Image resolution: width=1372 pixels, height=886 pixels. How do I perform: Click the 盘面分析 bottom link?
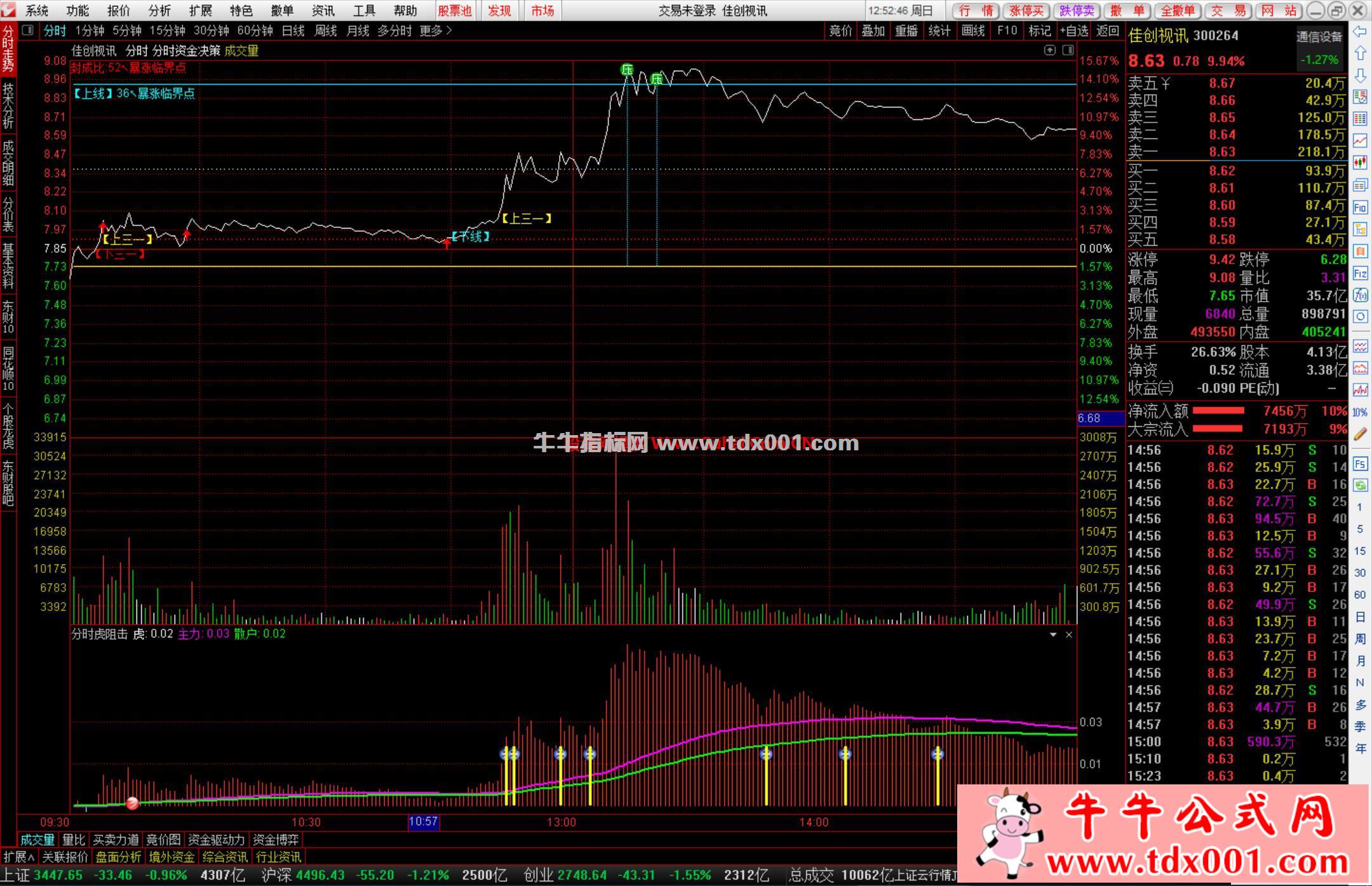tap(119, 857)
